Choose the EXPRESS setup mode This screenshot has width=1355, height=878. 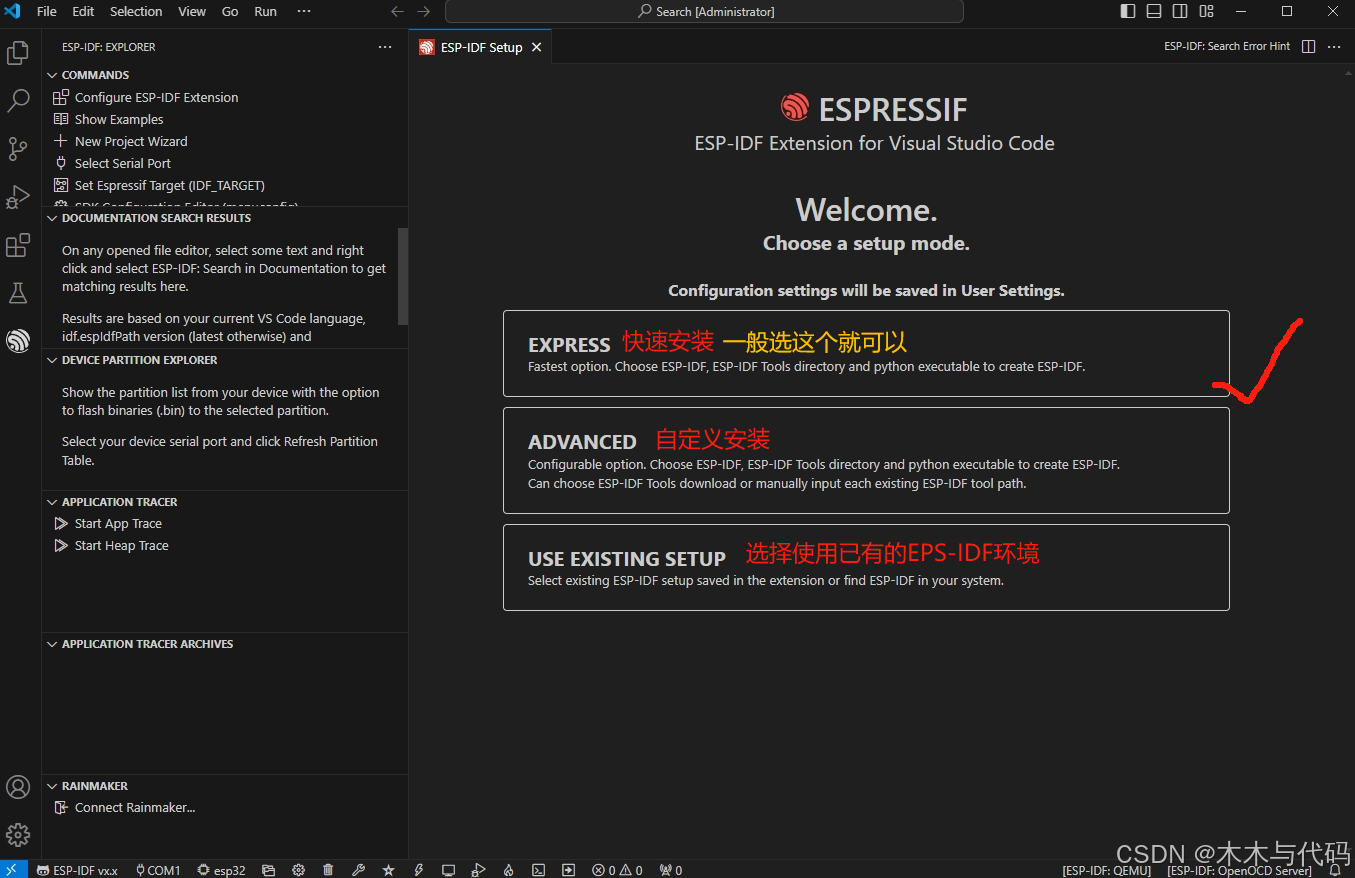point(866,353)
